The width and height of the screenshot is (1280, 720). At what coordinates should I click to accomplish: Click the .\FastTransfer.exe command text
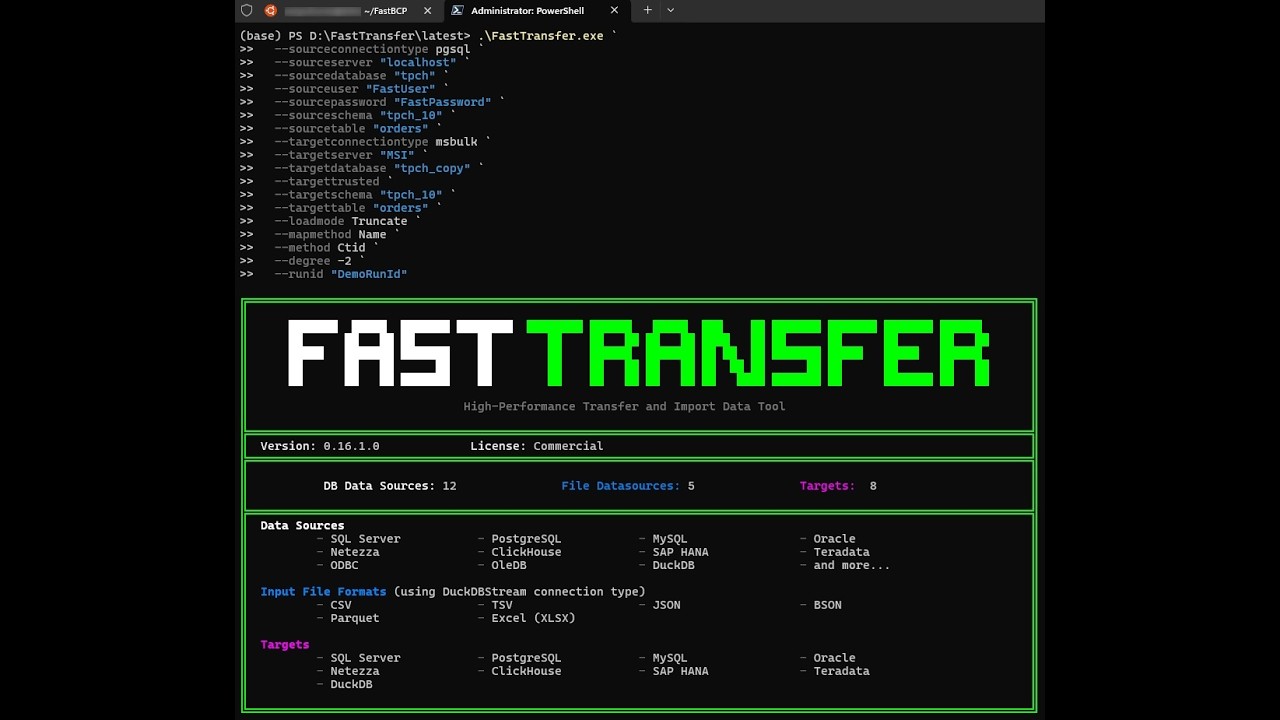[540, 36]
